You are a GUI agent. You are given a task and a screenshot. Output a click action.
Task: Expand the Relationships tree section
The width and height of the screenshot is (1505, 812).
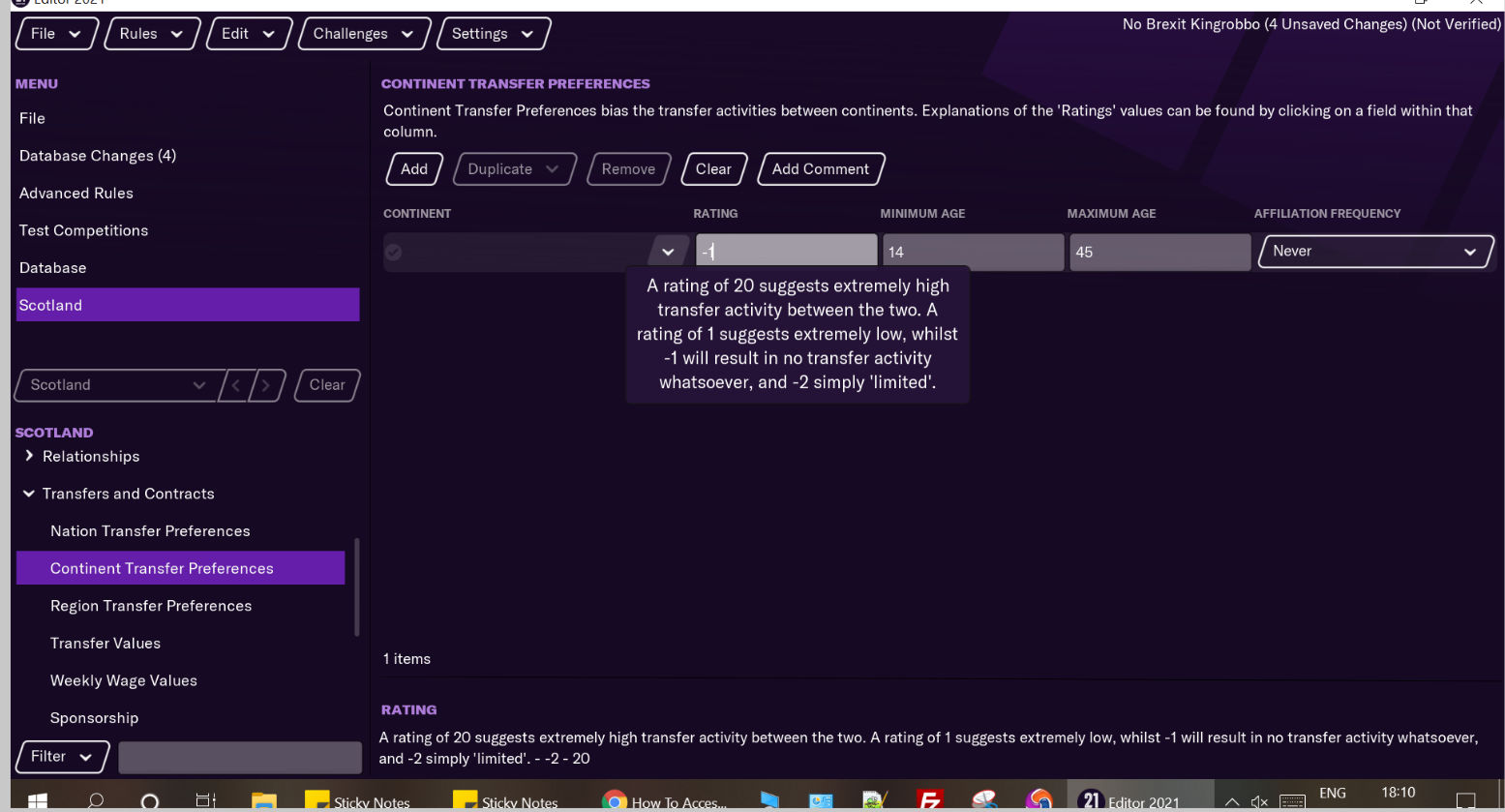pyautogui.click(x=29, y=456)
